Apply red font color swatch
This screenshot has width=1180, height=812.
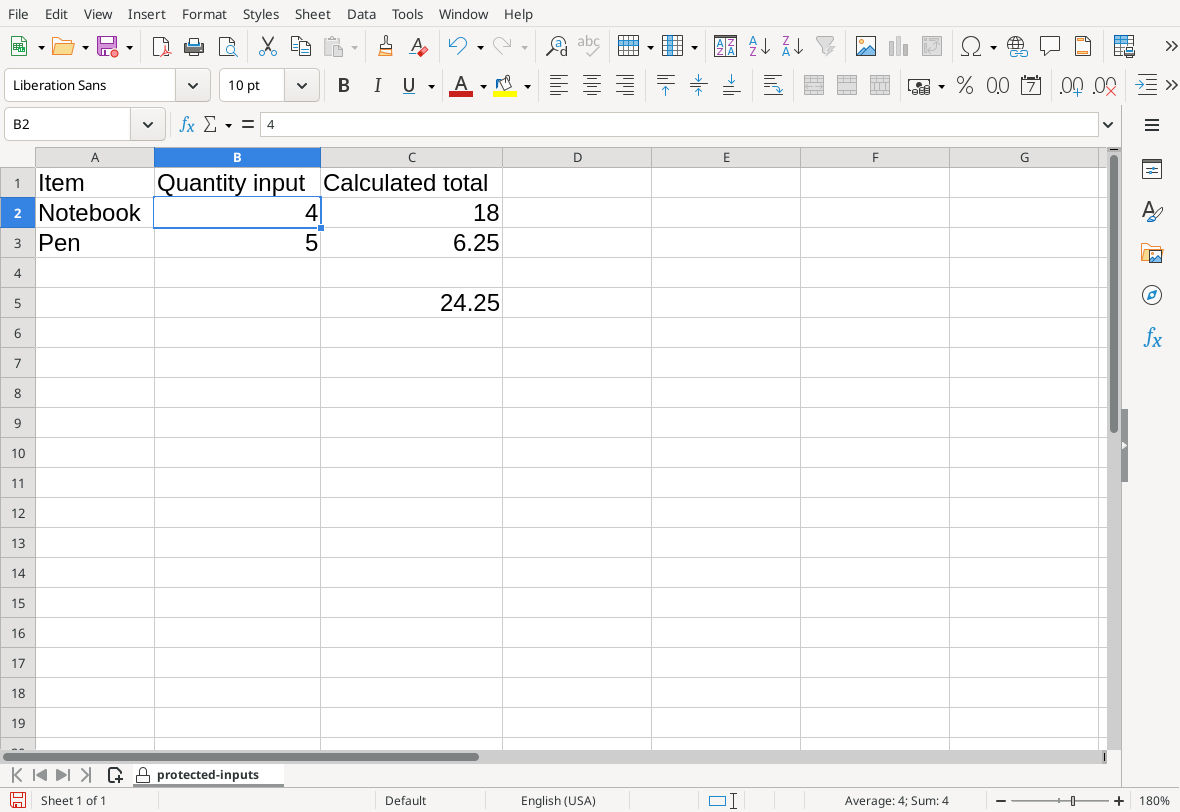coord(461,86)
